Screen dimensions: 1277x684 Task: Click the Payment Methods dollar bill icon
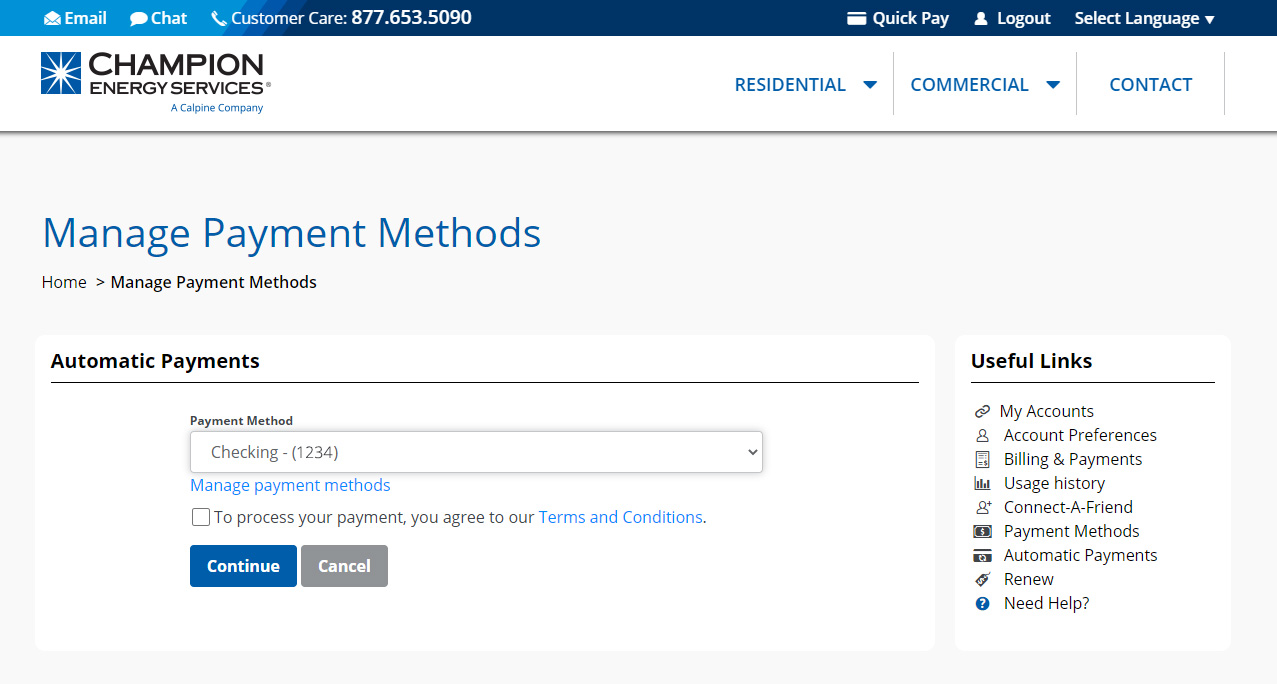pos(982,532)
